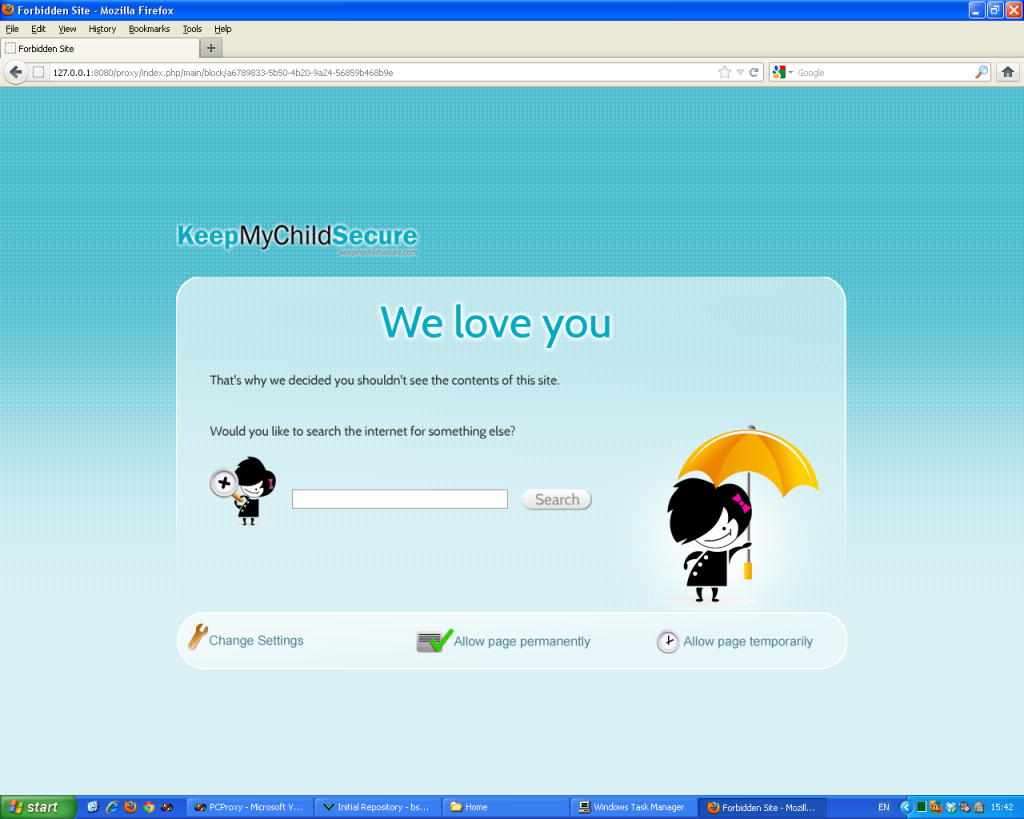
Task: Click the browser back arrow button
Action: [15, 72]
